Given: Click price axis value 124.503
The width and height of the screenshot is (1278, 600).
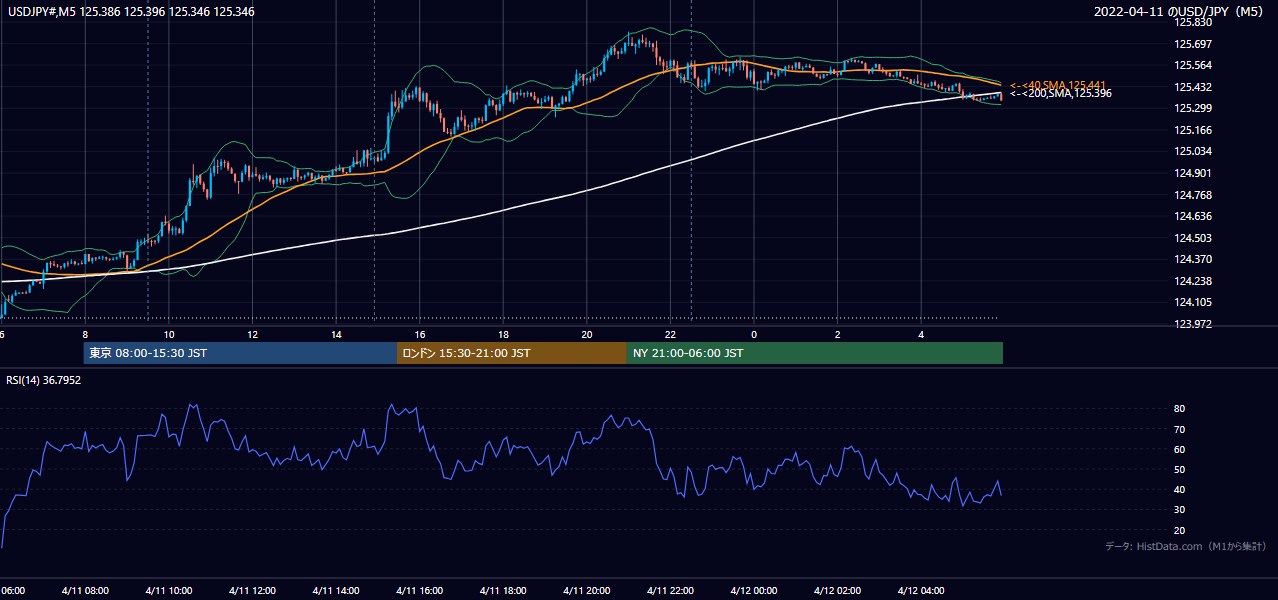Looking at the screenshot, I should point(1193,238).
